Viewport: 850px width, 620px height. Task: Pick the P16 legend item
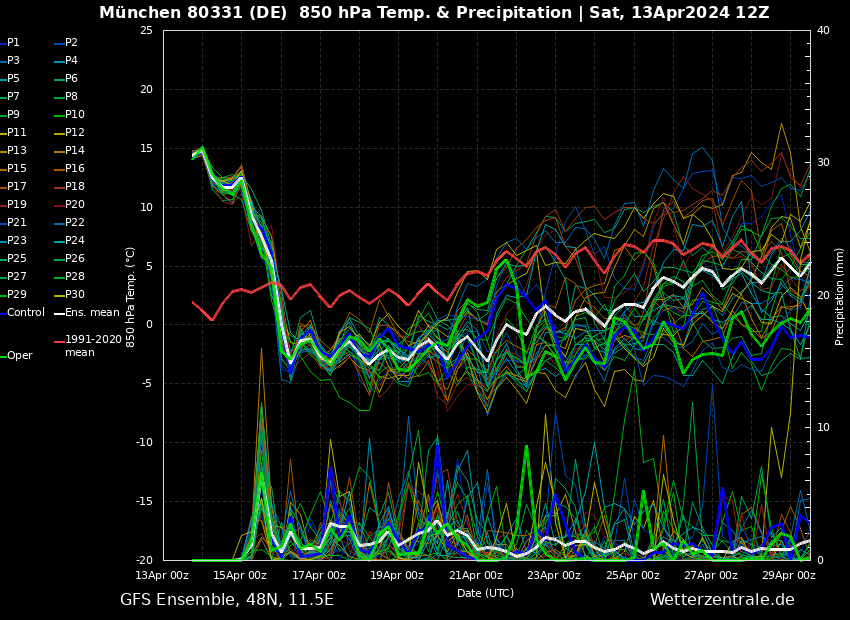[74, 169]
